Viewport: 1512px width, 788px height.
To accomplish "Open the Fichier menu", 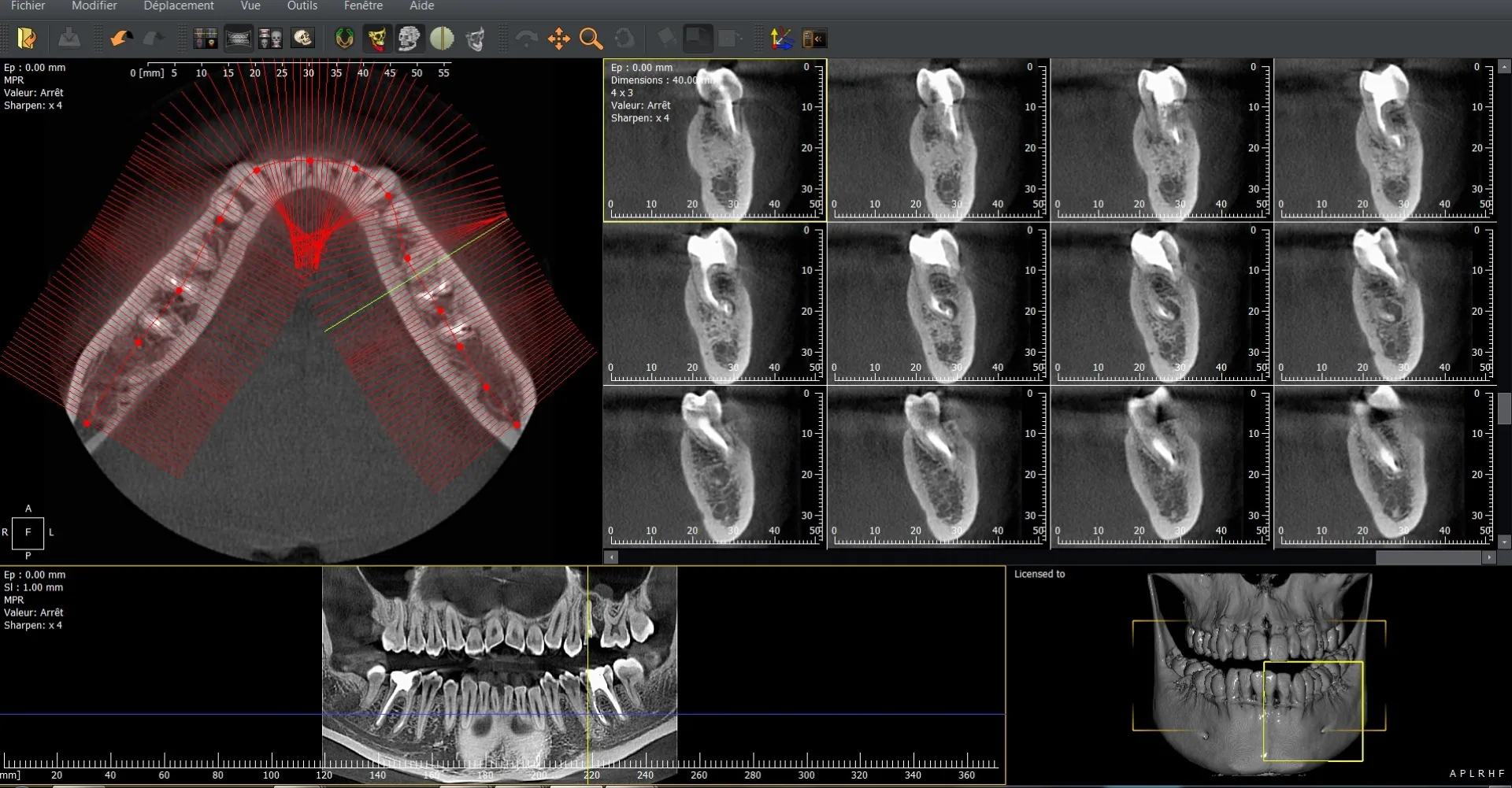I will click(28, 6).
